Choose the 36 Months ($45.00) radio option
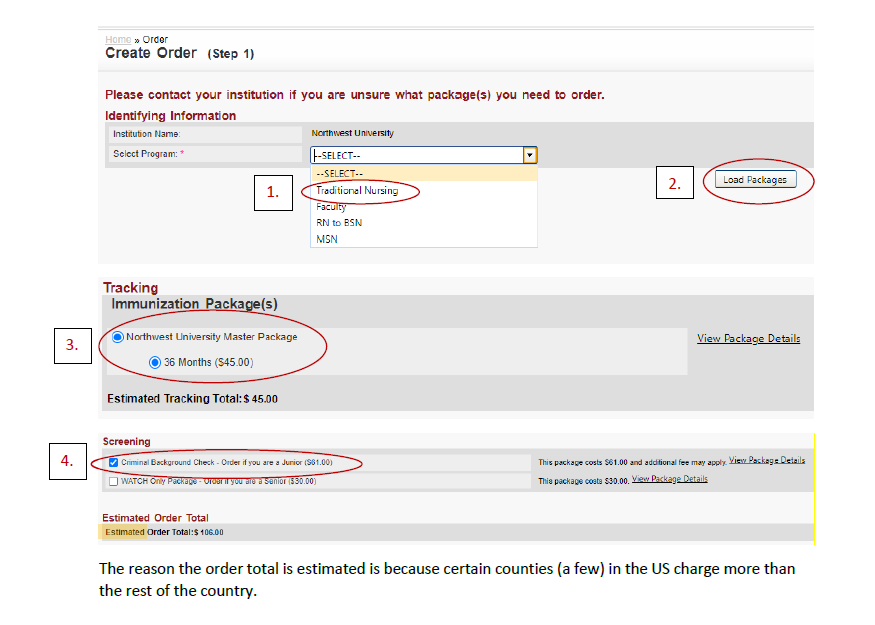875x625 pixels. click(x=155, y=362)
